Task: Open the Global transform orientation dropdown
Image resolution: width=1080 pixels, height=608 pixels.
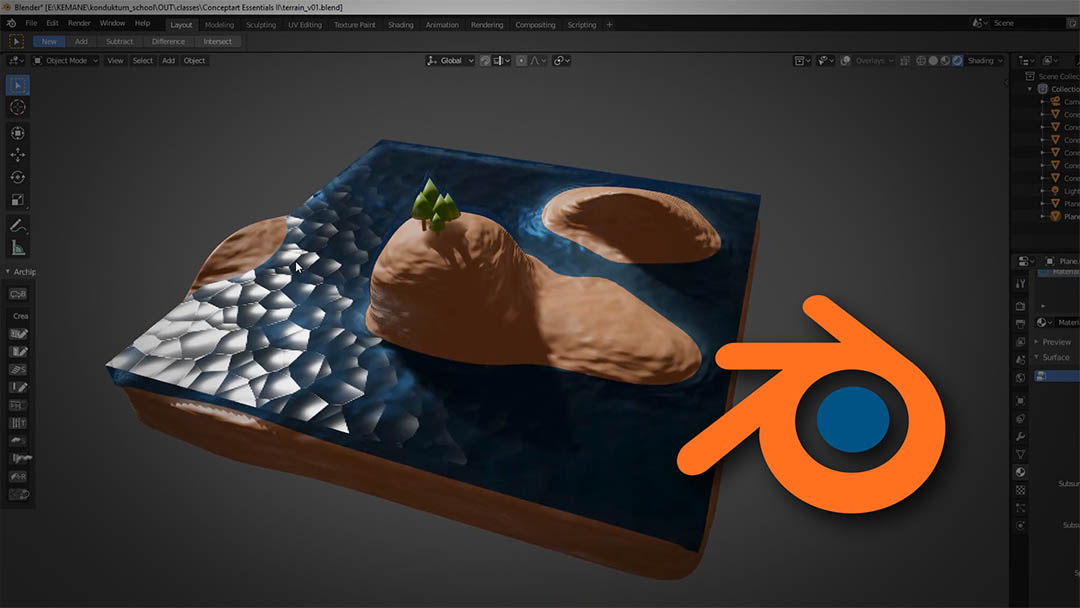Action: tap(451, 61)
